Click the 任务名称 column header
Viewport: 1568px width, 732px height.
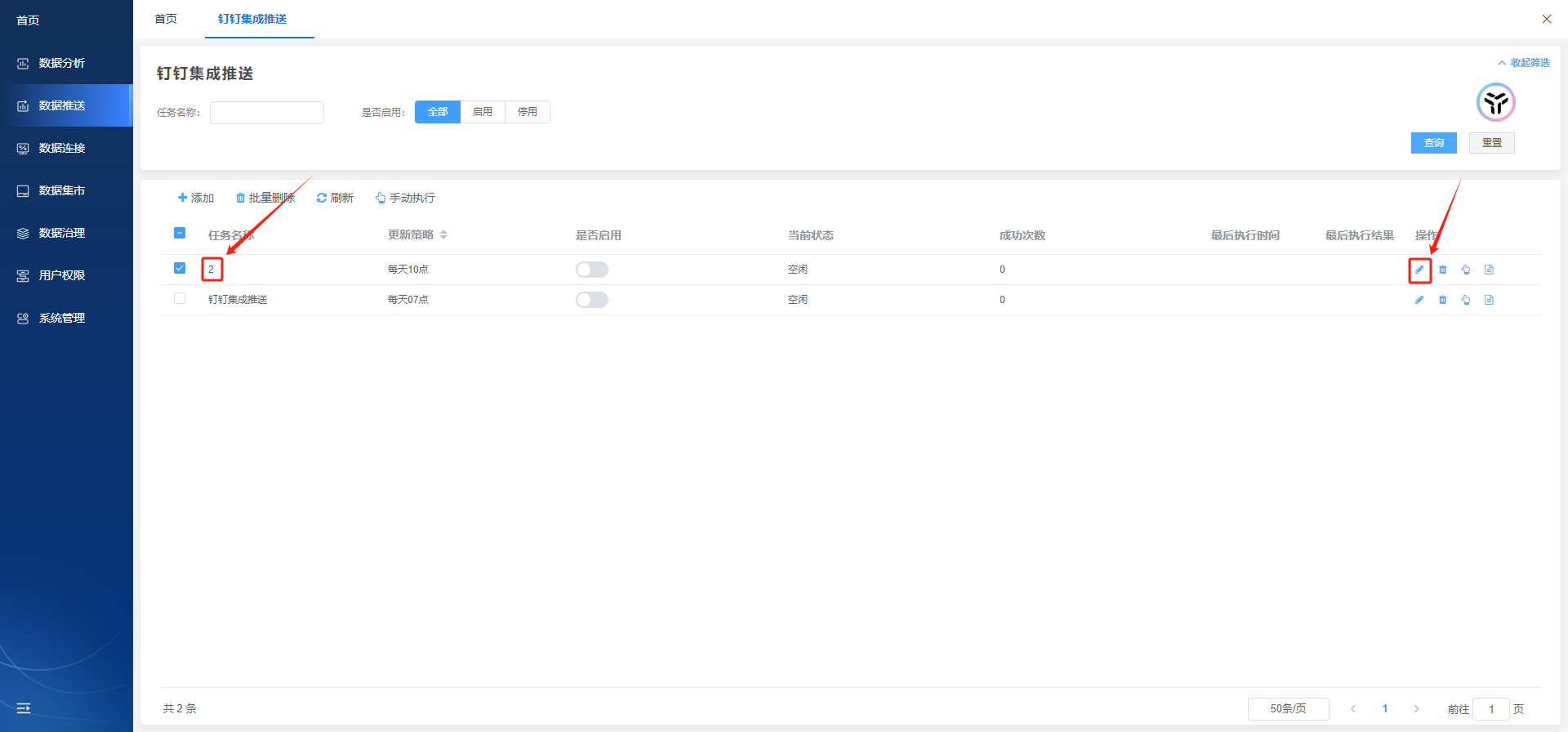pos(231,235)
